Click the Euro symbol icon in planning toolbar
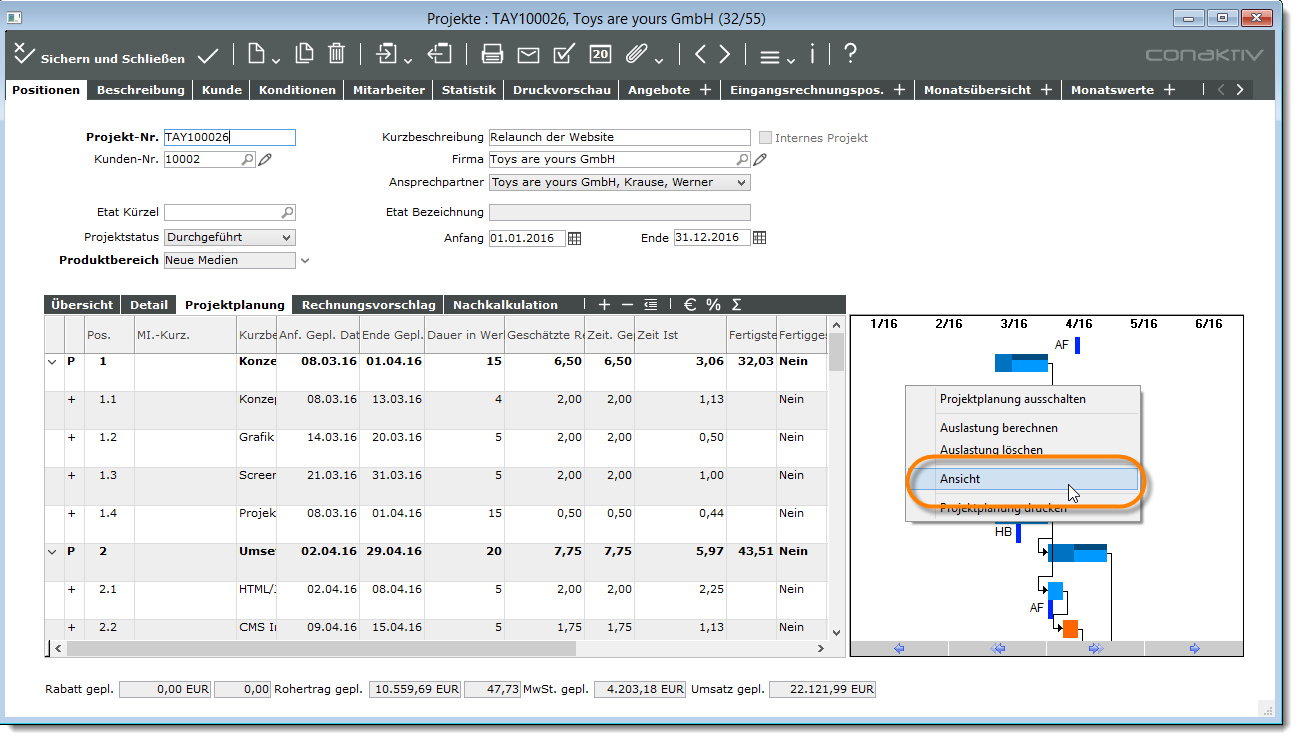Image resolution: width=1298 pixels, height=740 pixels. click(x=690, y=304)
